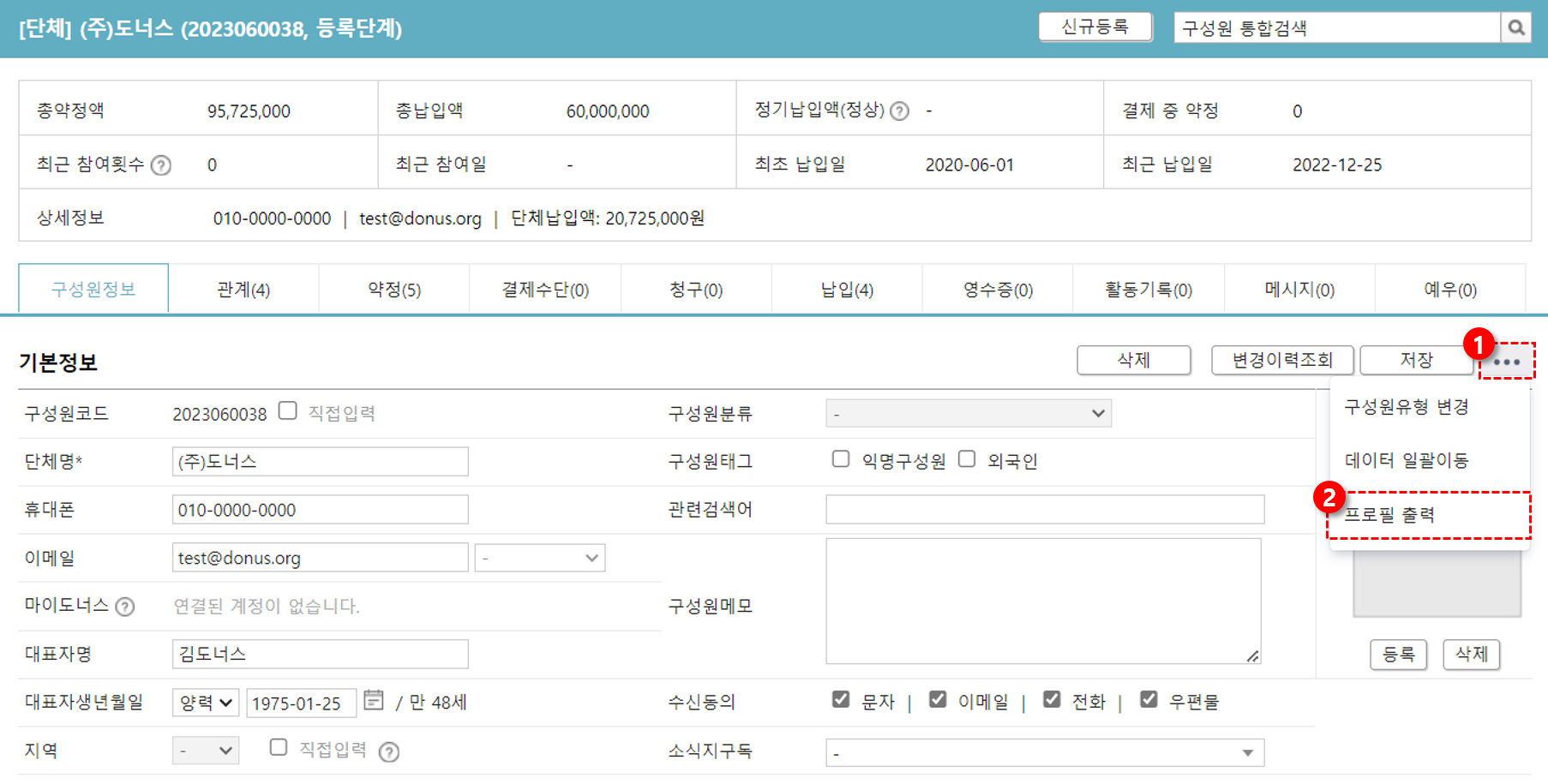Click the 구성원메모 text area
The width and height of the screenshot is (1548, 784).
(1043, 601)
